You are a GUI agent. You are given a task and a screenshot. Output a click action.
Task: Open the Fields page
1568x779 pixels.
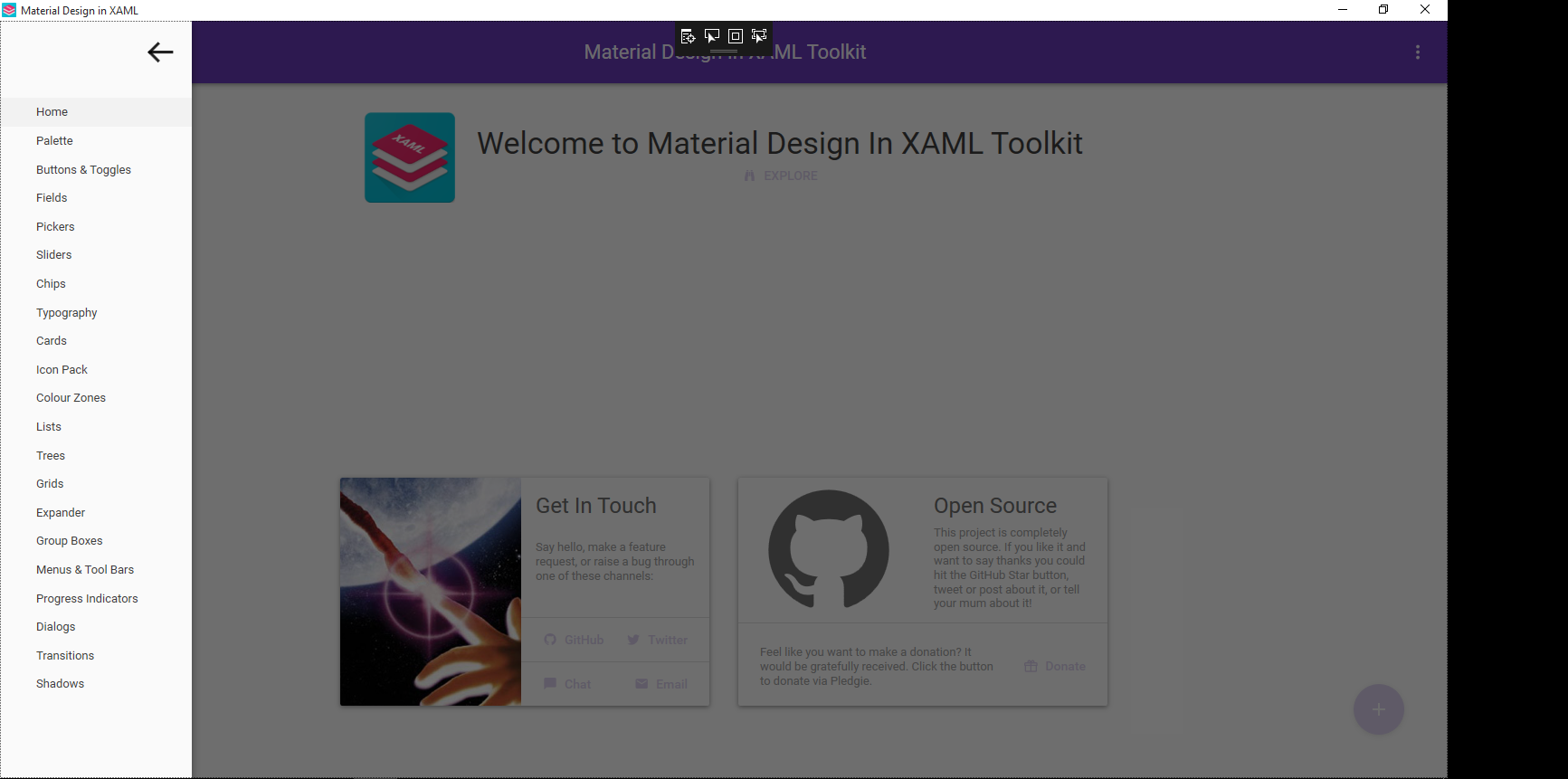coord(96,198)
